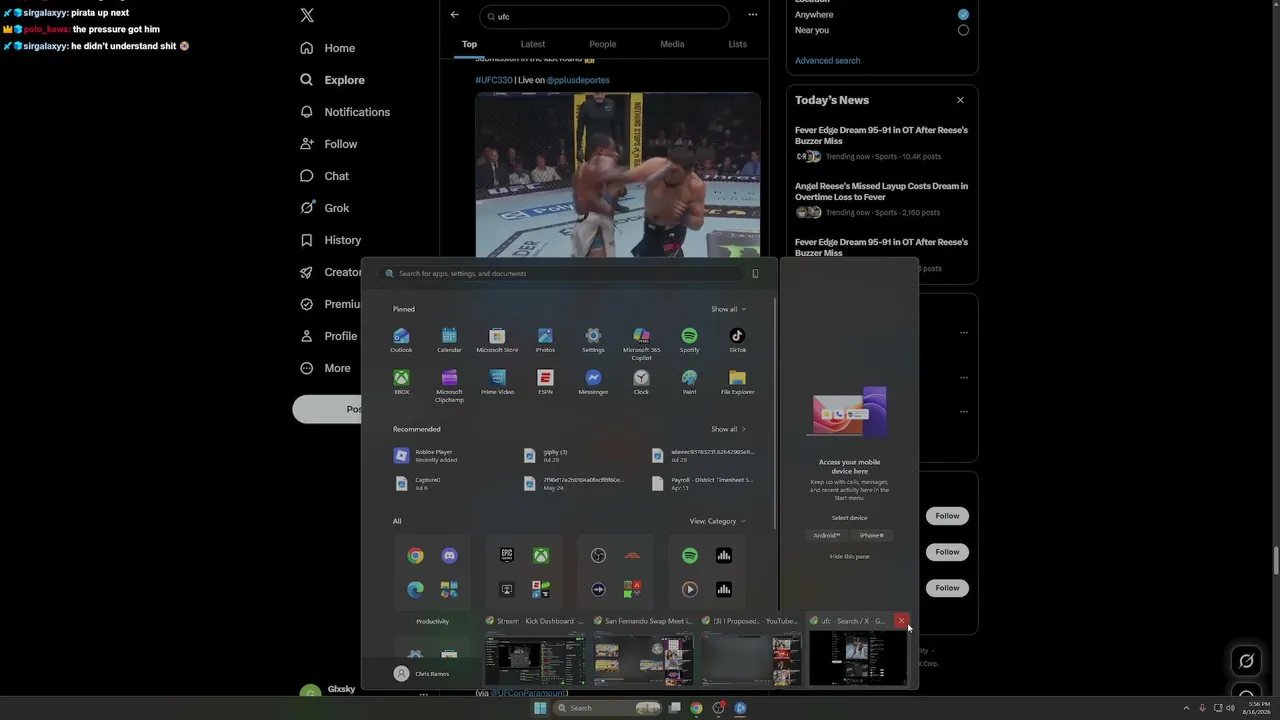Launch Paint from pinned apps

point(689,382)
